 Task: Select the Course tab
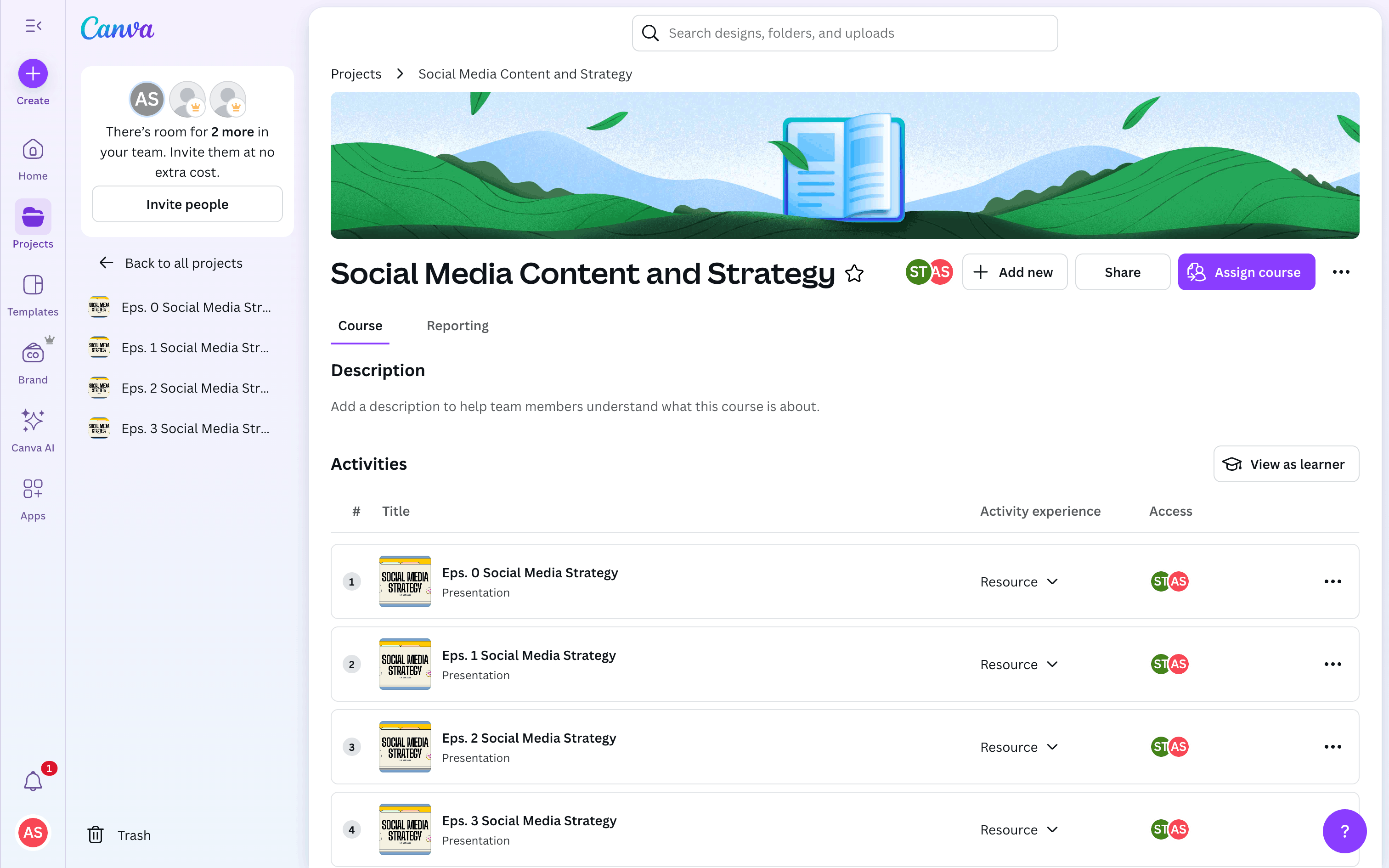pyautogui.click(x=360, y=326)
